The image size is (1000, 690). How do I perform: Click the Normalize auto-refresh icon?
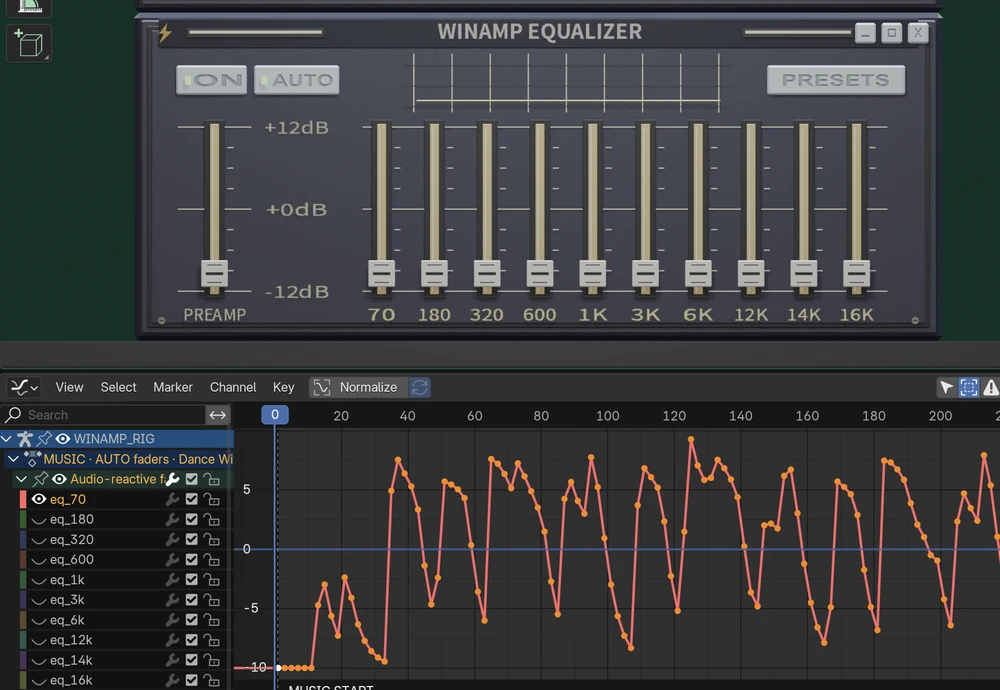(x=420, y=387)
